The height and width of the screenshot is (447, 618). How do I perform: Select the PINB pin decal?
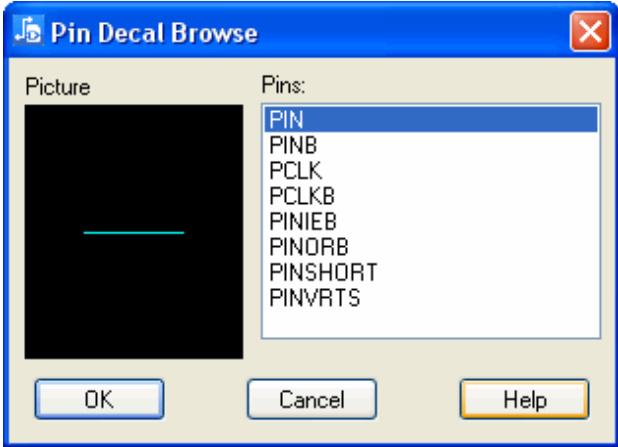coord(290,145)
